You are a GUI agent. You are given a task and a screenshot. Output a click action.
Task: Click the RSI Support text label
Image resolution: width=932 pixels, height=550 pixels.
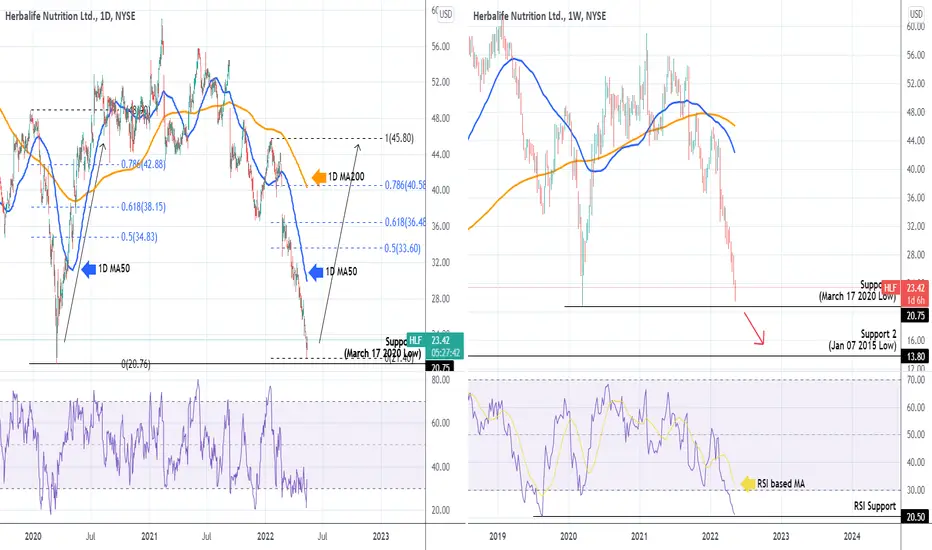[x=874, y=506]
